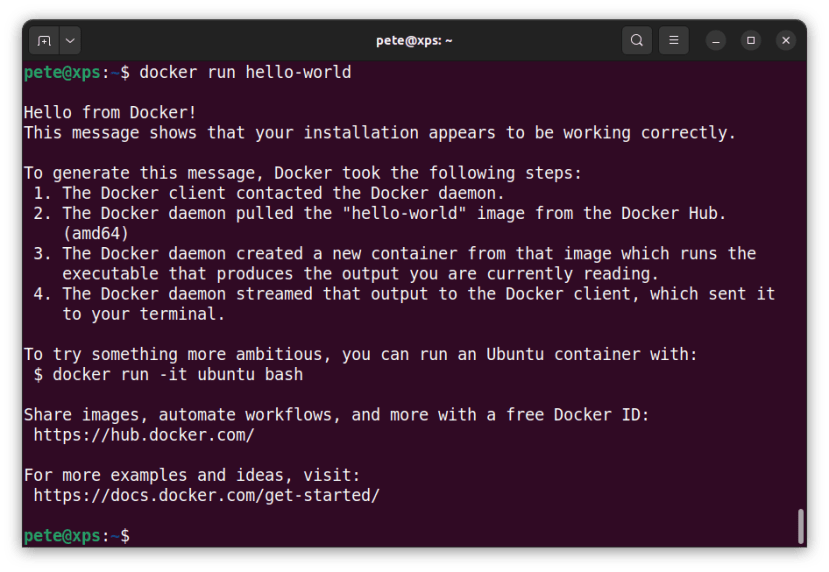Click the '(amd64)' text

[96, 233]
